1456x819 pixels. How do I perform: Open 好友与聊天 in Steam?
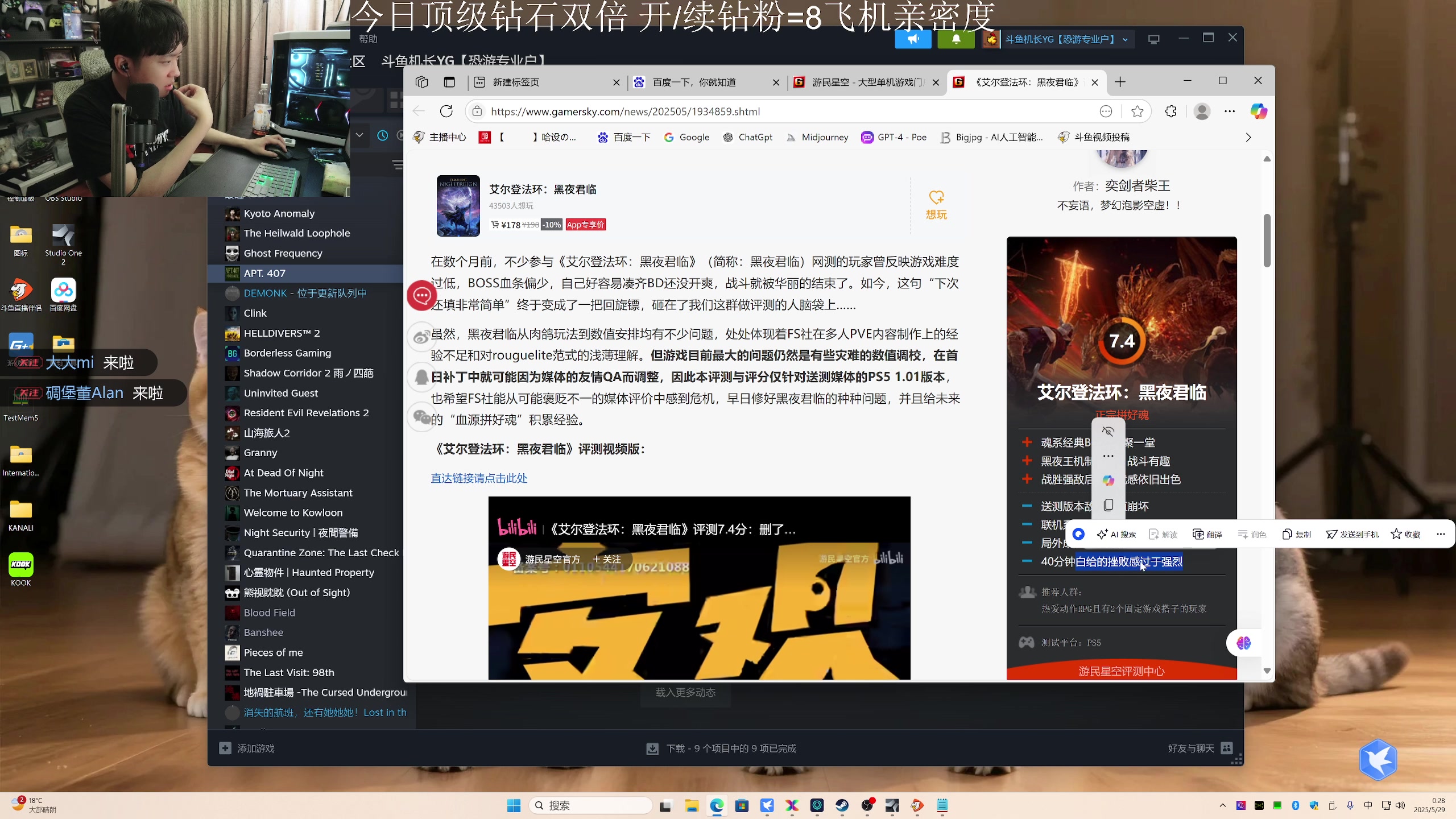pyautogui.click(x=1200, y=748)
